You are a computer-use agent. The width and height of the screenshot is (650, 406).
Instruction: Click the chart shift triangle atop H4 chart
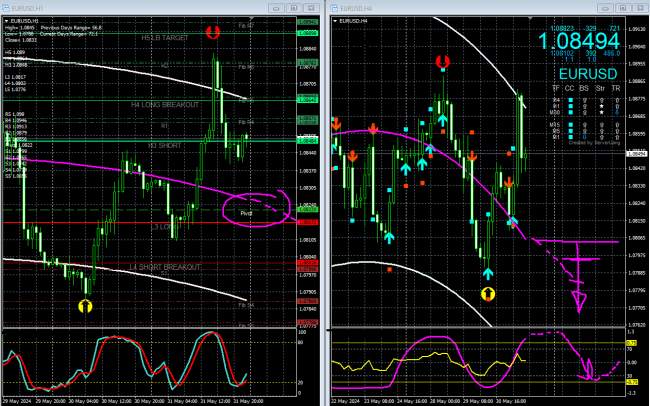click(529, 19)
